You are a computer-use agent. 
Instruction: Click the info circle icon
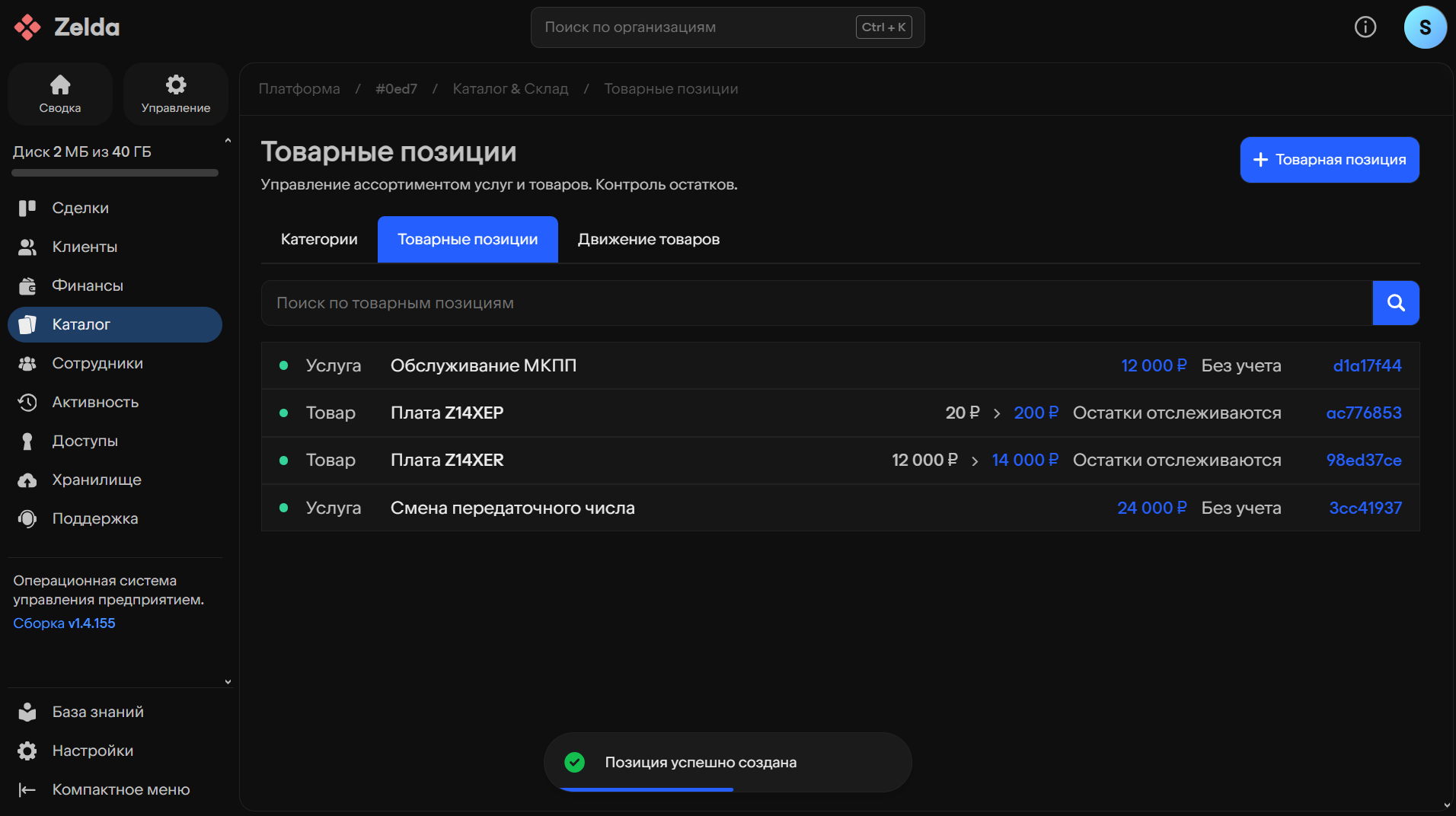coord(1365,27)
